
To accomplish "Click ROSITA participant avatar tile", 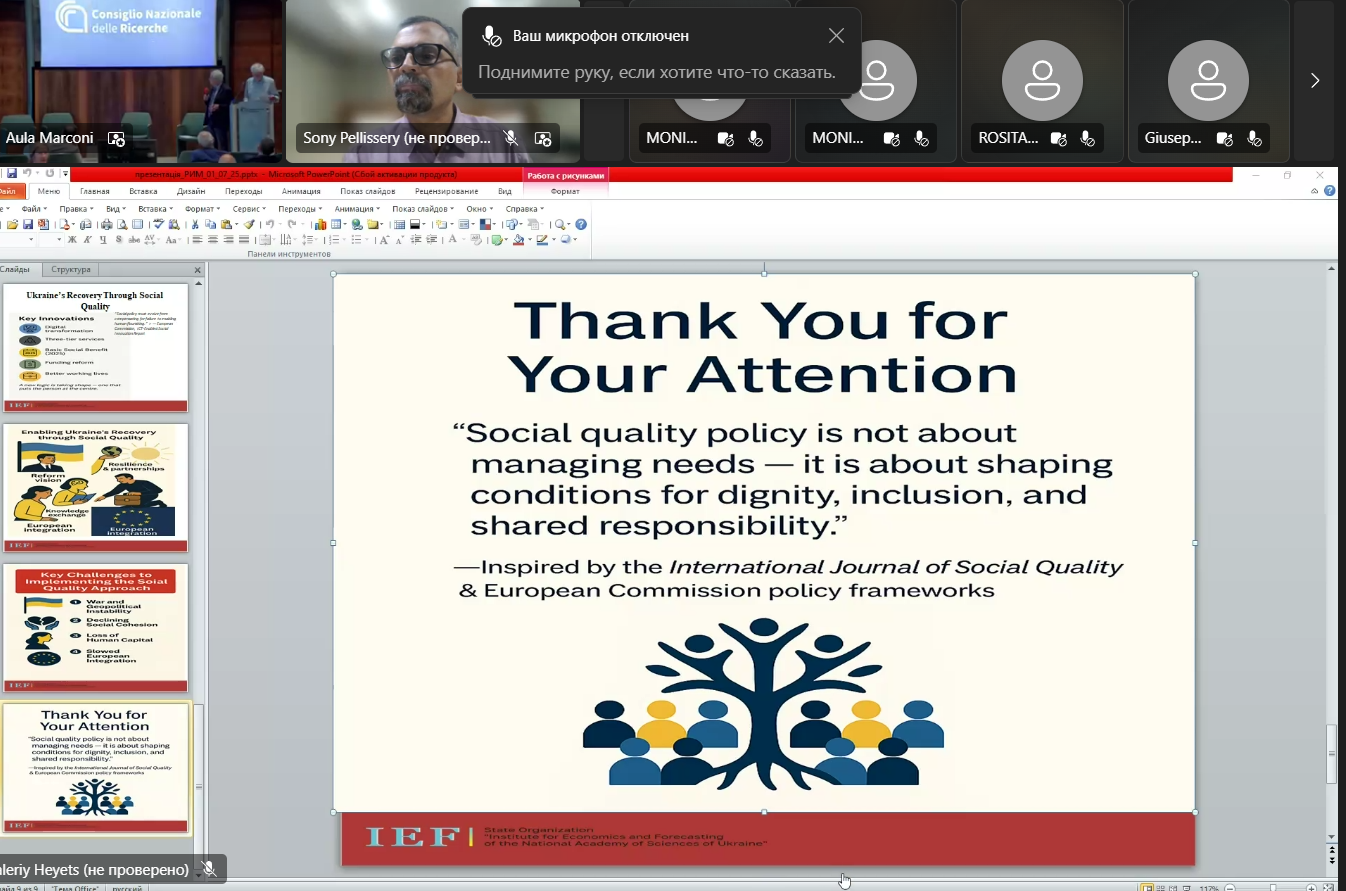I will coord(1042,80).
